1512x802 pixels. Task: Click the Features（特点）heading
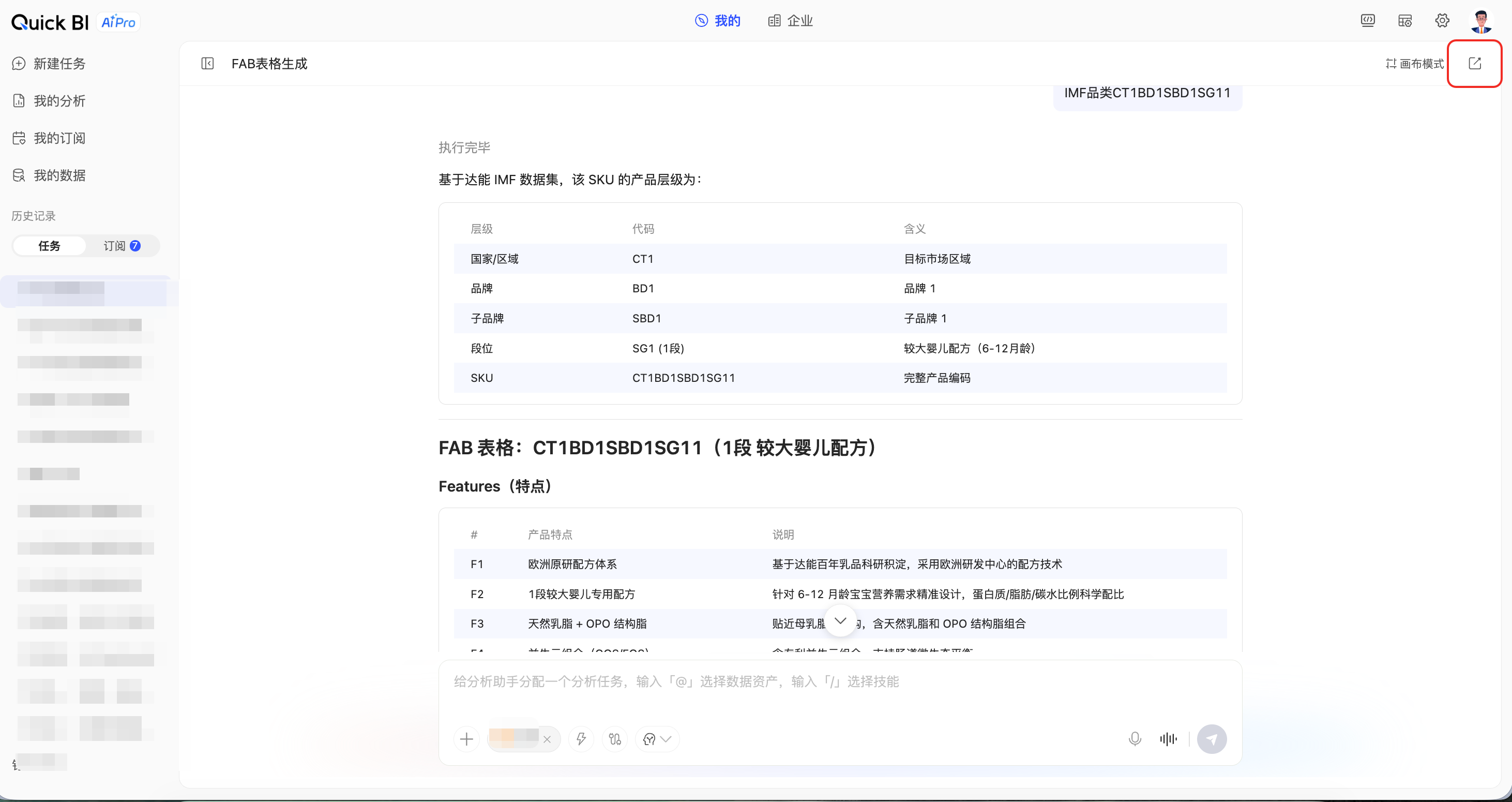pos(495,487)
